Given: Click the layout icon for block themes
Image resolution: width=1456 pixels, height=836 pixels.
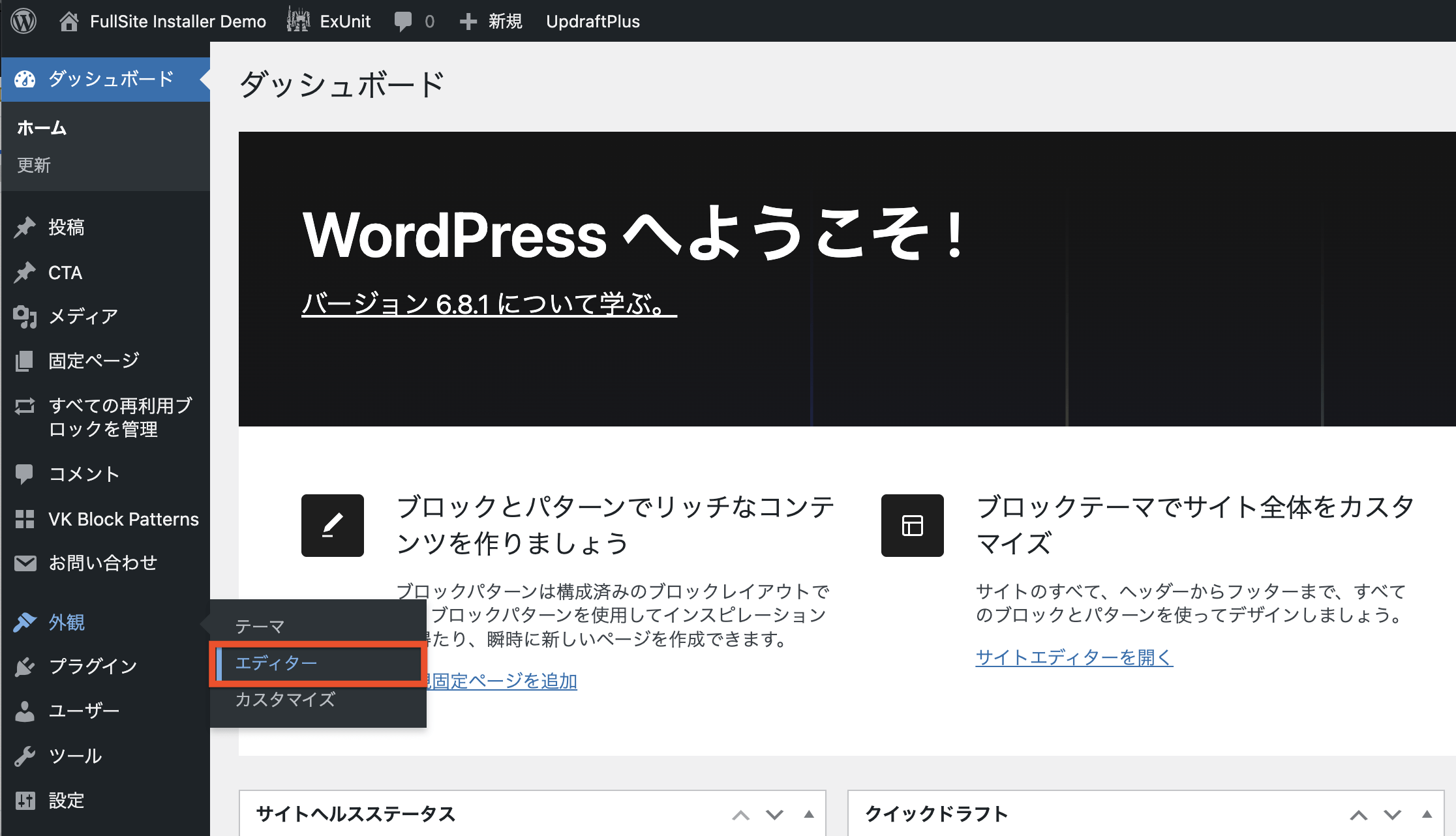Looking at the screenshot, I should 913,526.
